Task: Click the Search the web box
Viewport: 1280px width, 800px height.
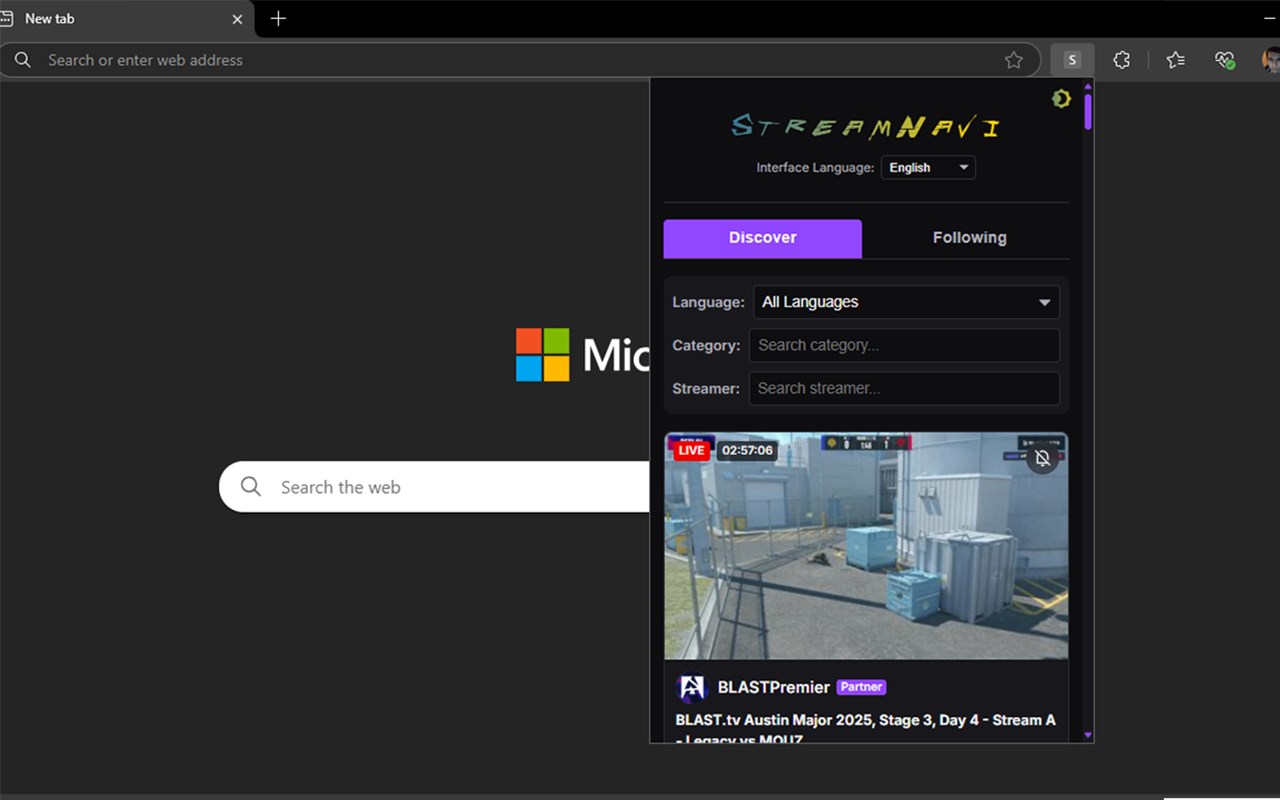Action: [x=435, y=487]
